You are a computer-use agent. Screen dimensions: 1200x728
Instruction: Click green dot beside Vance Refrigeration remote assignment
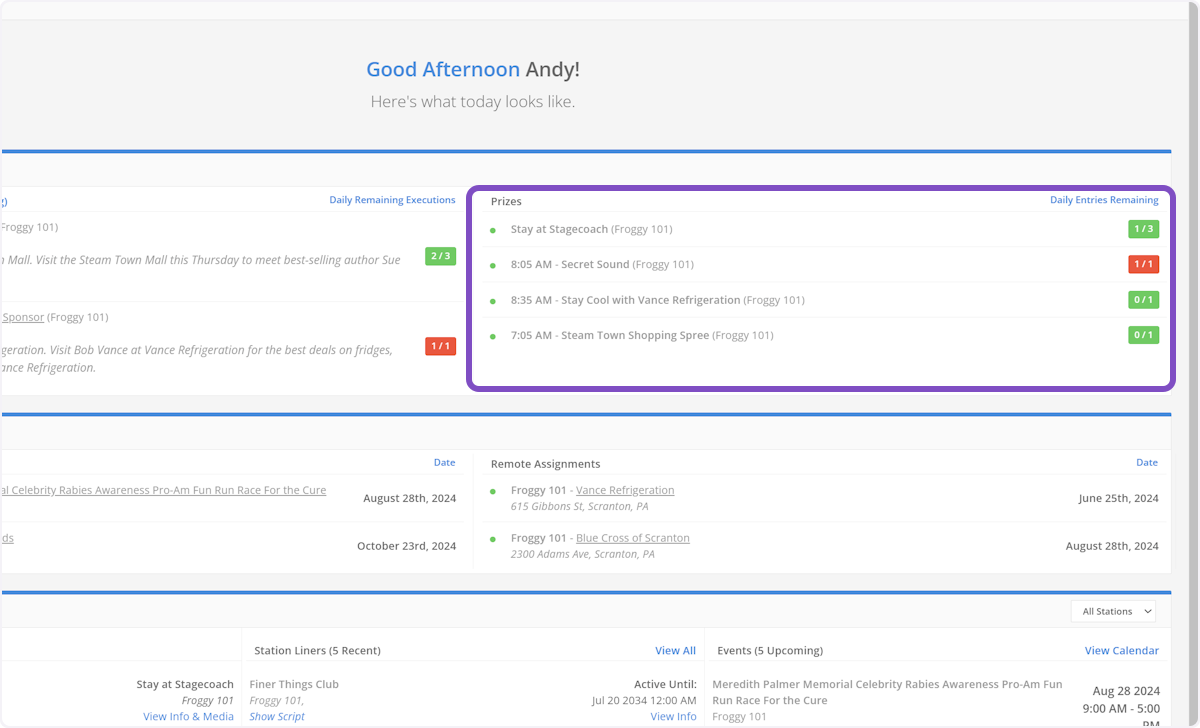tap(492, 492)
